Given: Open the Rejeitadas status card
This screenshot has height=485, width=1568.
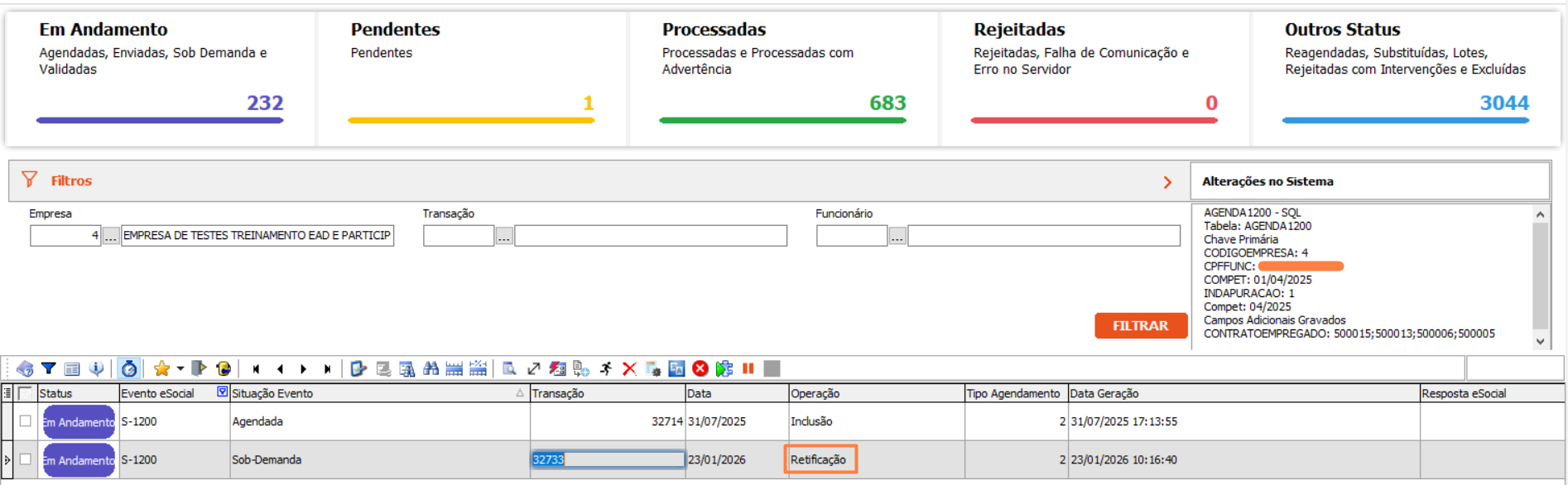Looking at the screenshot, I should coord(1094,79).
